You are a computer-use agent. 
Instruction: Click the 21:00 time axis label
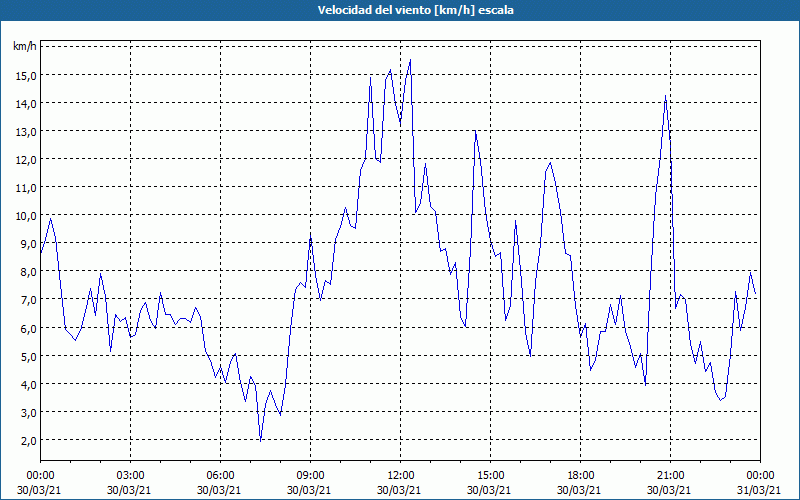670,476
